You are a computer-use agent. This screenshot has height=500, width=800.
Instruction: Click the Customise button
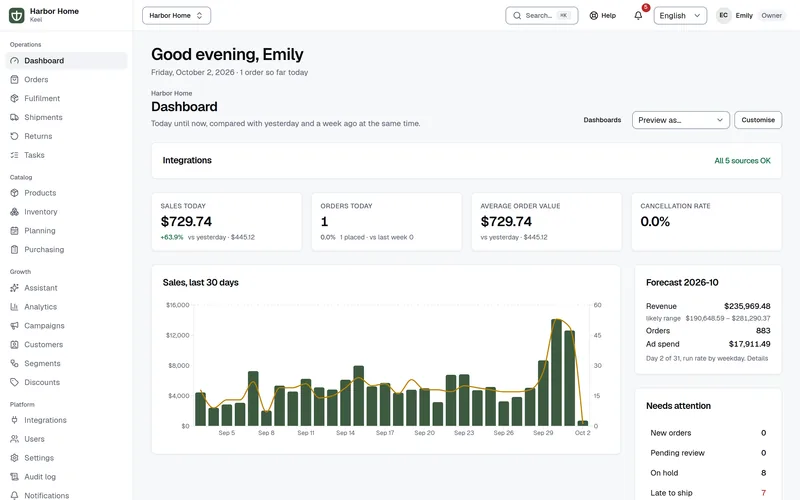(758, 120)
